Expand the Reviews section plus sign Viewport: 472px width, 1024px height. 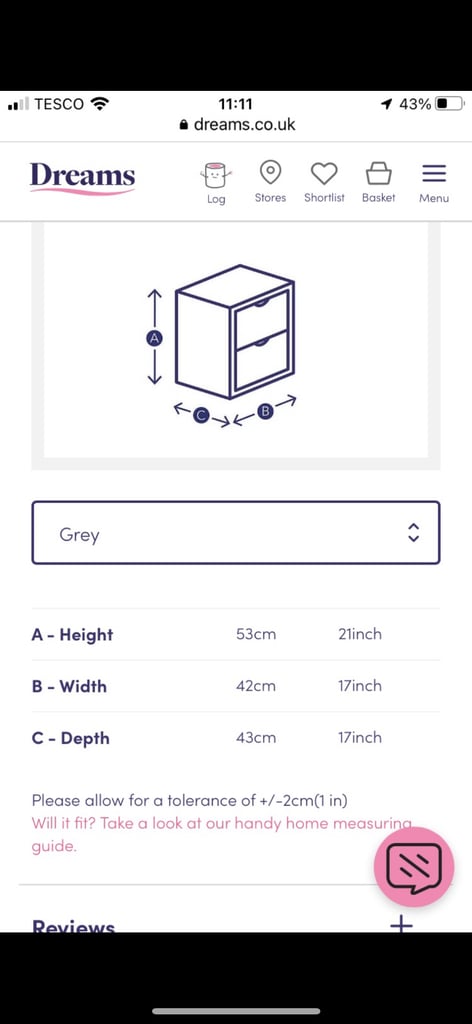401,923
